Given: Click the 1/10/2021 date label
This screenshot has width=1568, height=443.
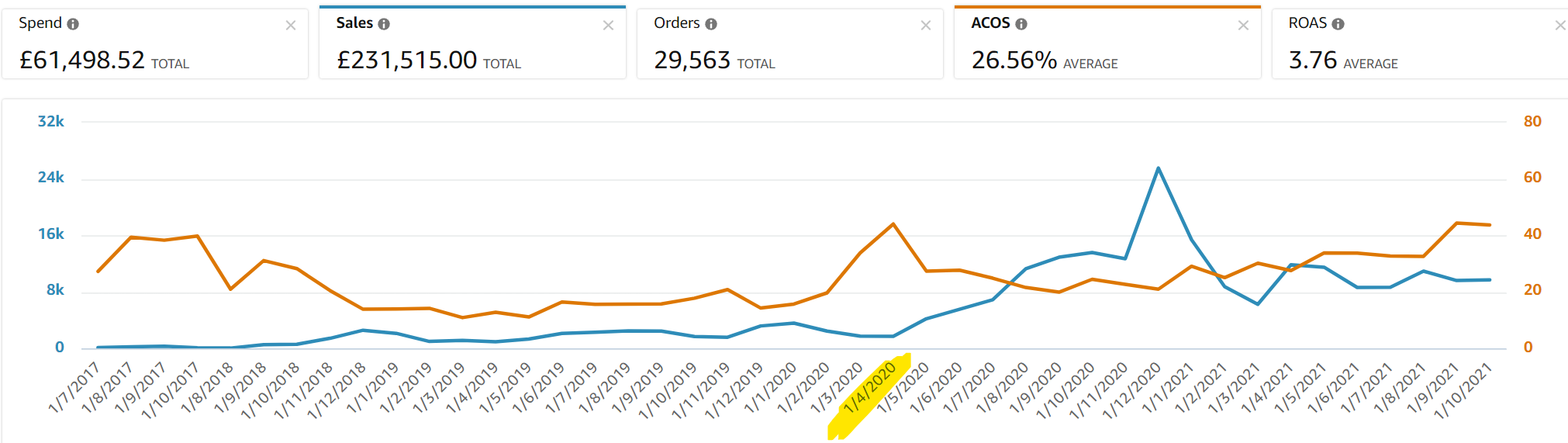Looking at the screenshot, I should (1463, 390).
